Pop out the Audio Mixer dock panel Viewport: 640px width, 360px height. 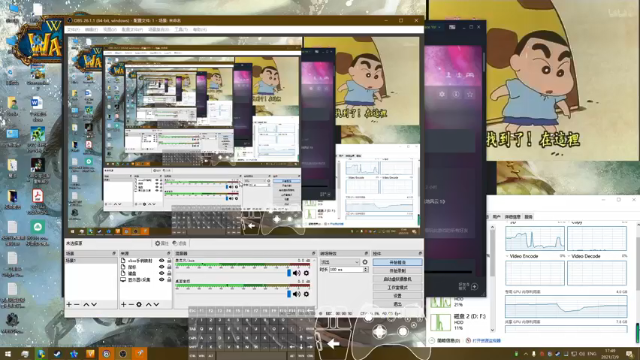(x=313, y=253)
